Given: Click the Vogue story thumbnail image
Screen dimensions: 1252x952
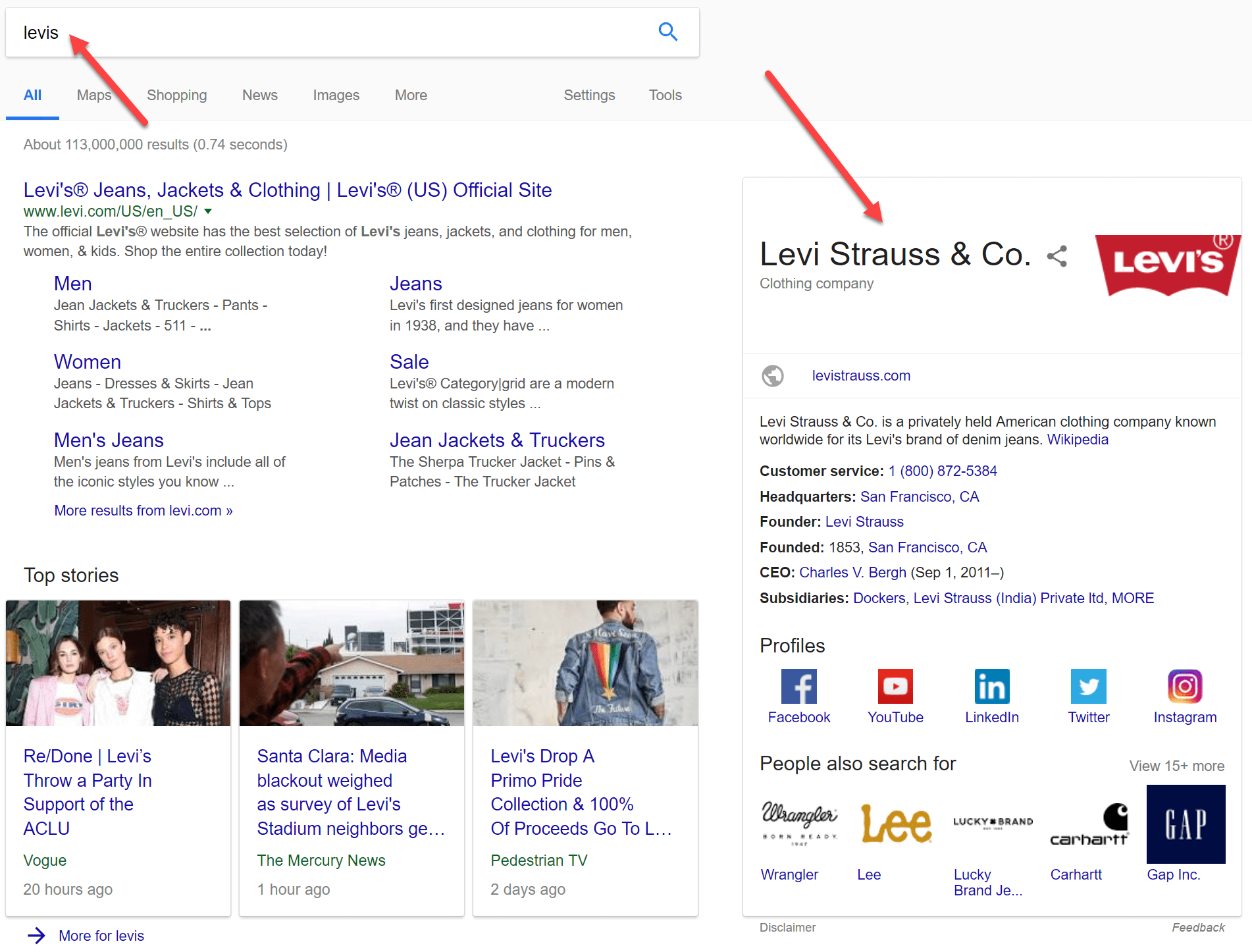Looking at the screenshot, I should pos(118,663).
